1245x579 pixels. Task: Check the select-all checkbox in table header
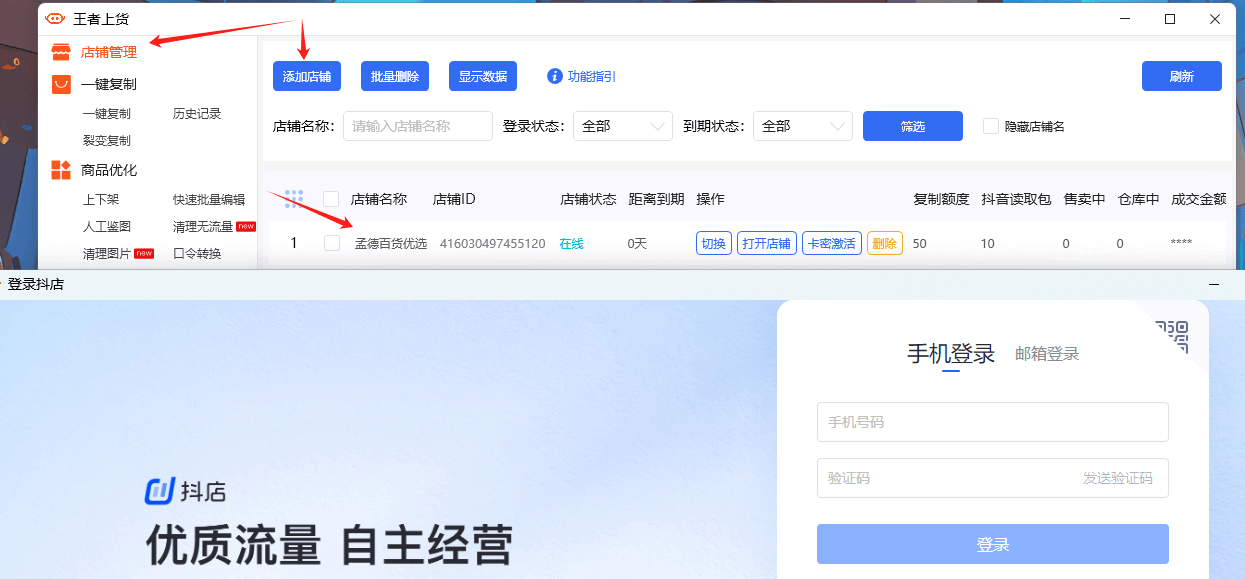point(331,199)
